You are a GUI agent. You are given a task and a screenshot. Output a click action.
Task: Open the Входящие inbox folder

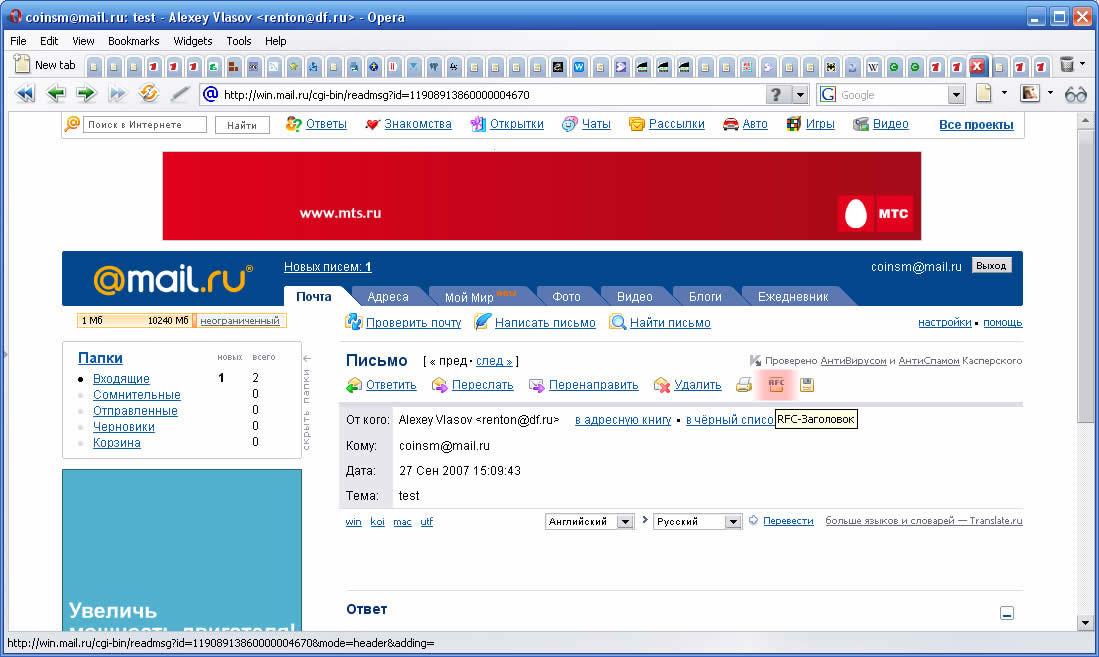tap(121, 379)
